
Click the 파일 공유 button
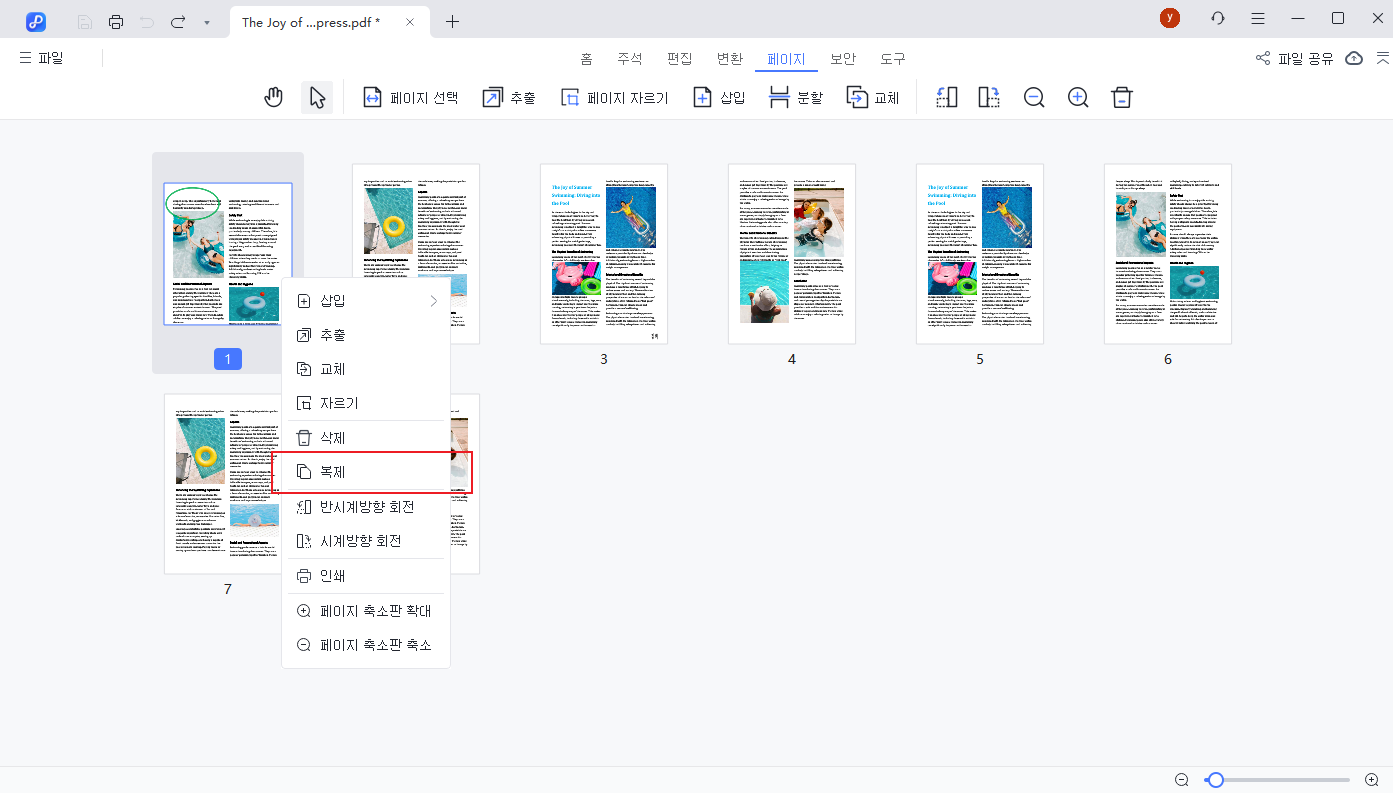click(x=1295, y=58)
